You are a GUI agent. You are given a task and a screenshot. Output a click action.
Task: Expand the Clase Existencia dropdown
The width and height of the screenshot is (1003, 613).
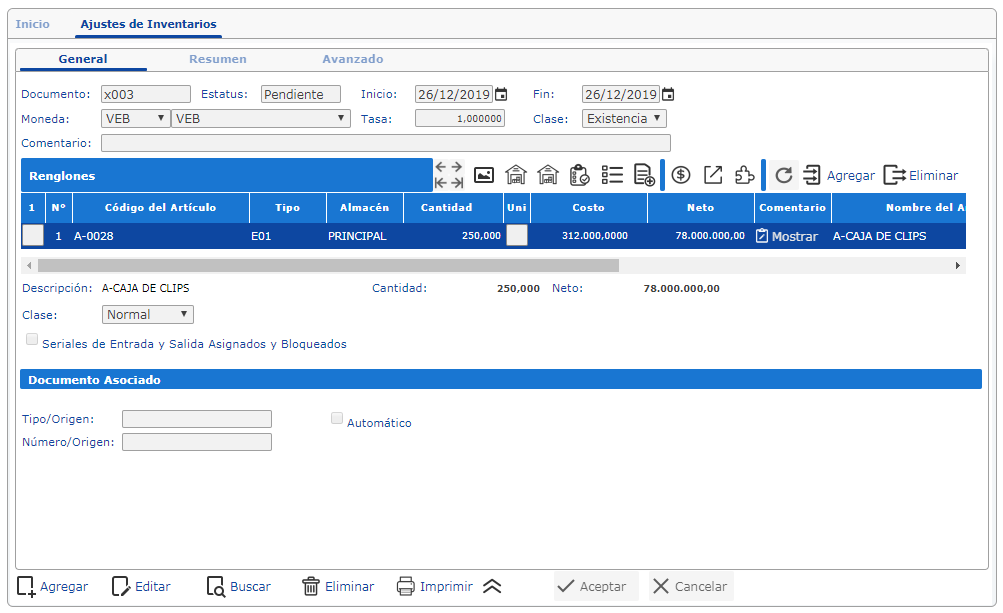point(624,118)
